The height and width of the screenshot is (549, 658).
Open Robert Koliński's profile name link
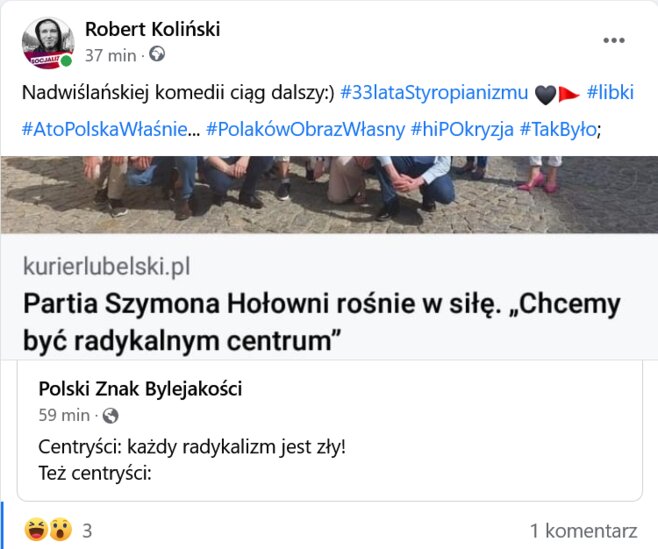click(x=152, y=29)
